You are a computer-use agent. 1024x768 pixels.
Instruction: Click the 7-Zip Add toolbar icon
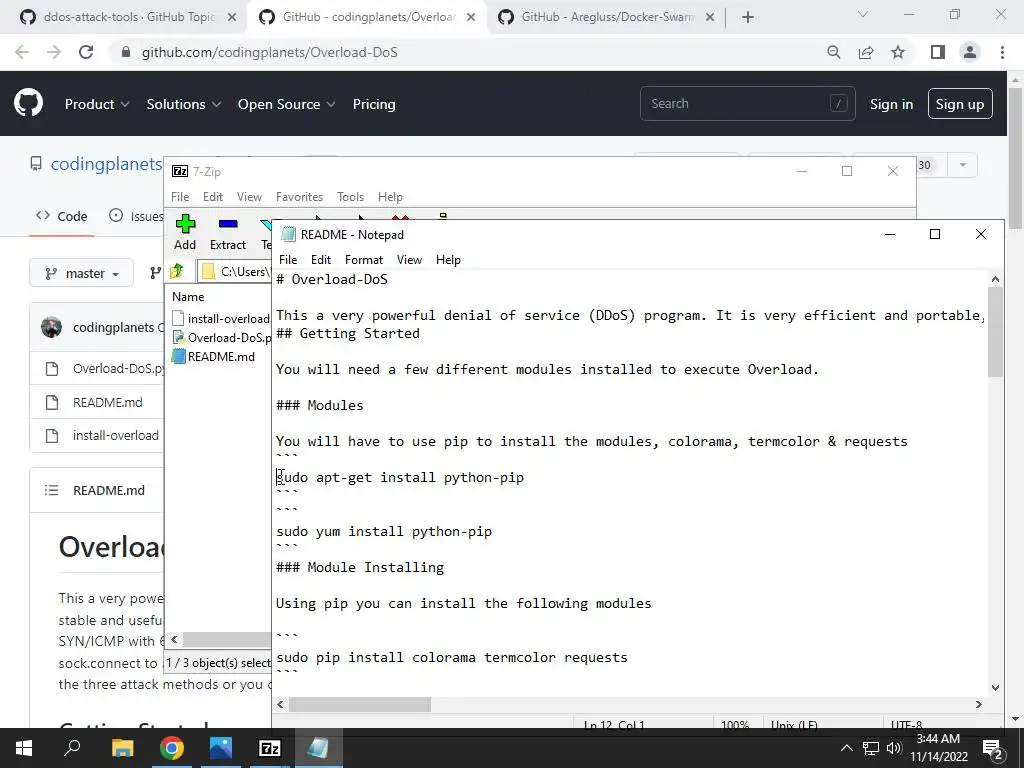tap(185, 224)
